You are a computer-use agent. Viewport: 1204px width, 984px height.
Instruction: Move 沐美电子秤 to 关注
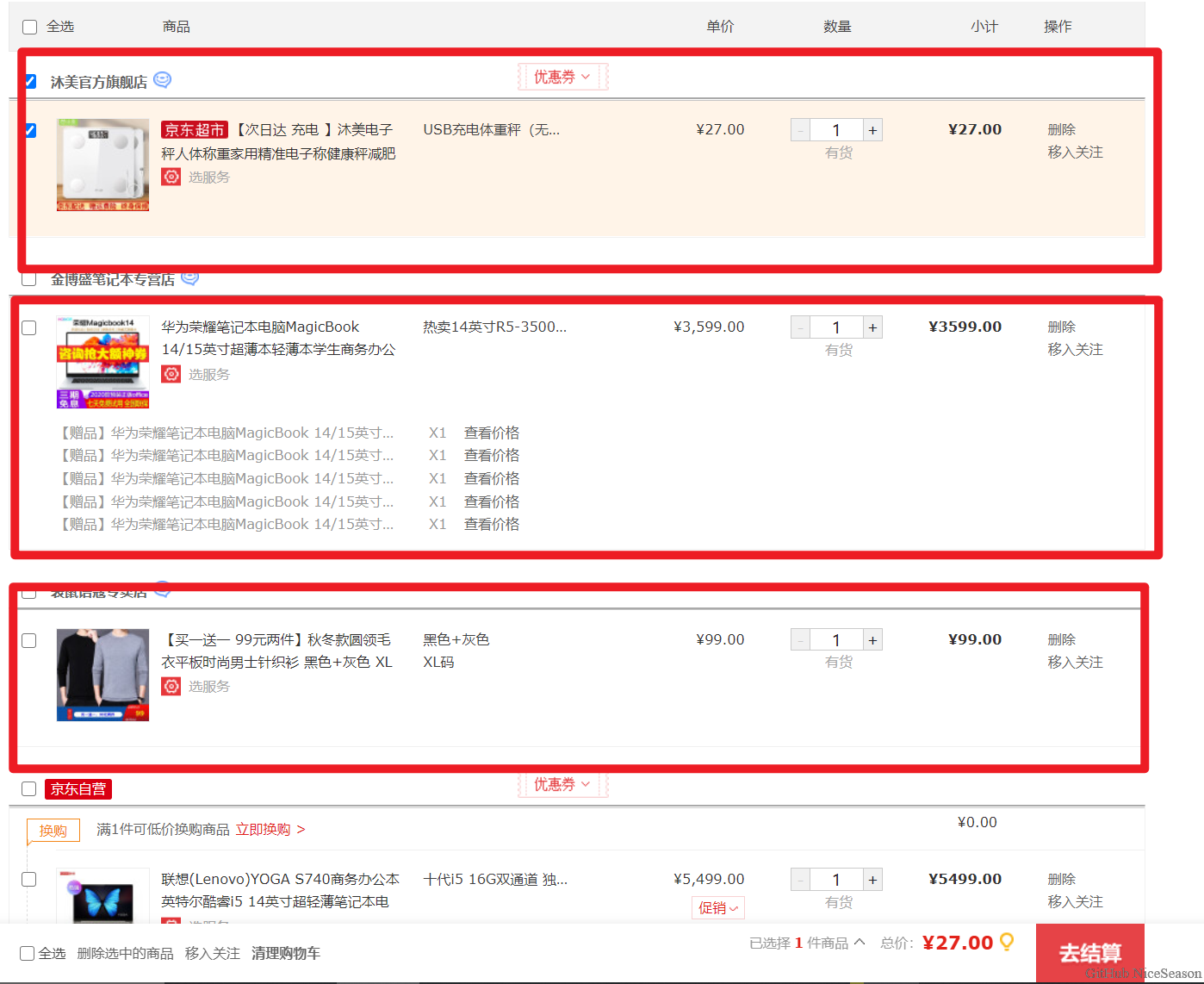click(1075, 152)
